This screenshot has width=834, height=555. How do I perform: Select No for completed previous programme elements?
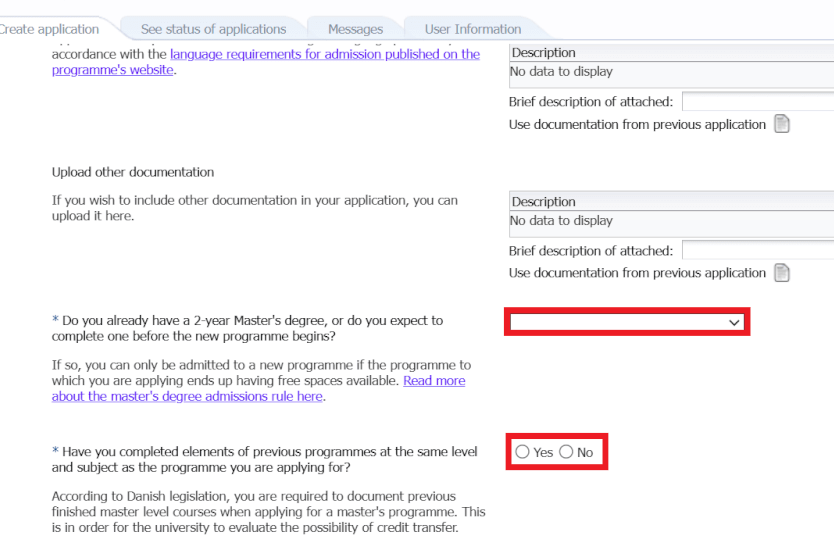[566, 452]
